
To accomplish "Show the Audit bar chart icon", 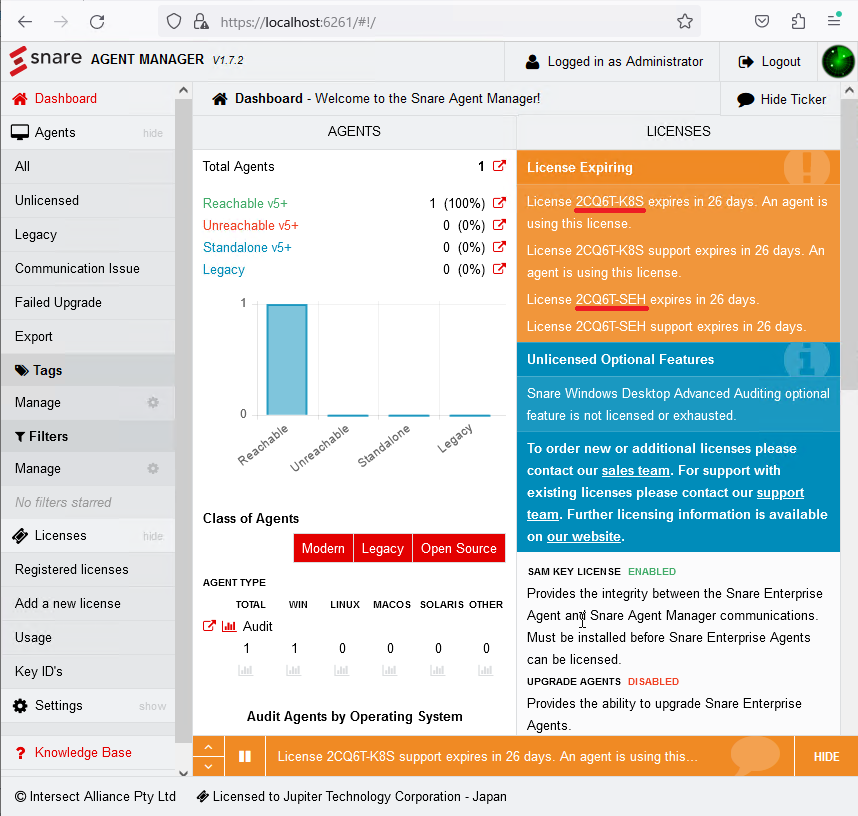I will click(229, 626).
